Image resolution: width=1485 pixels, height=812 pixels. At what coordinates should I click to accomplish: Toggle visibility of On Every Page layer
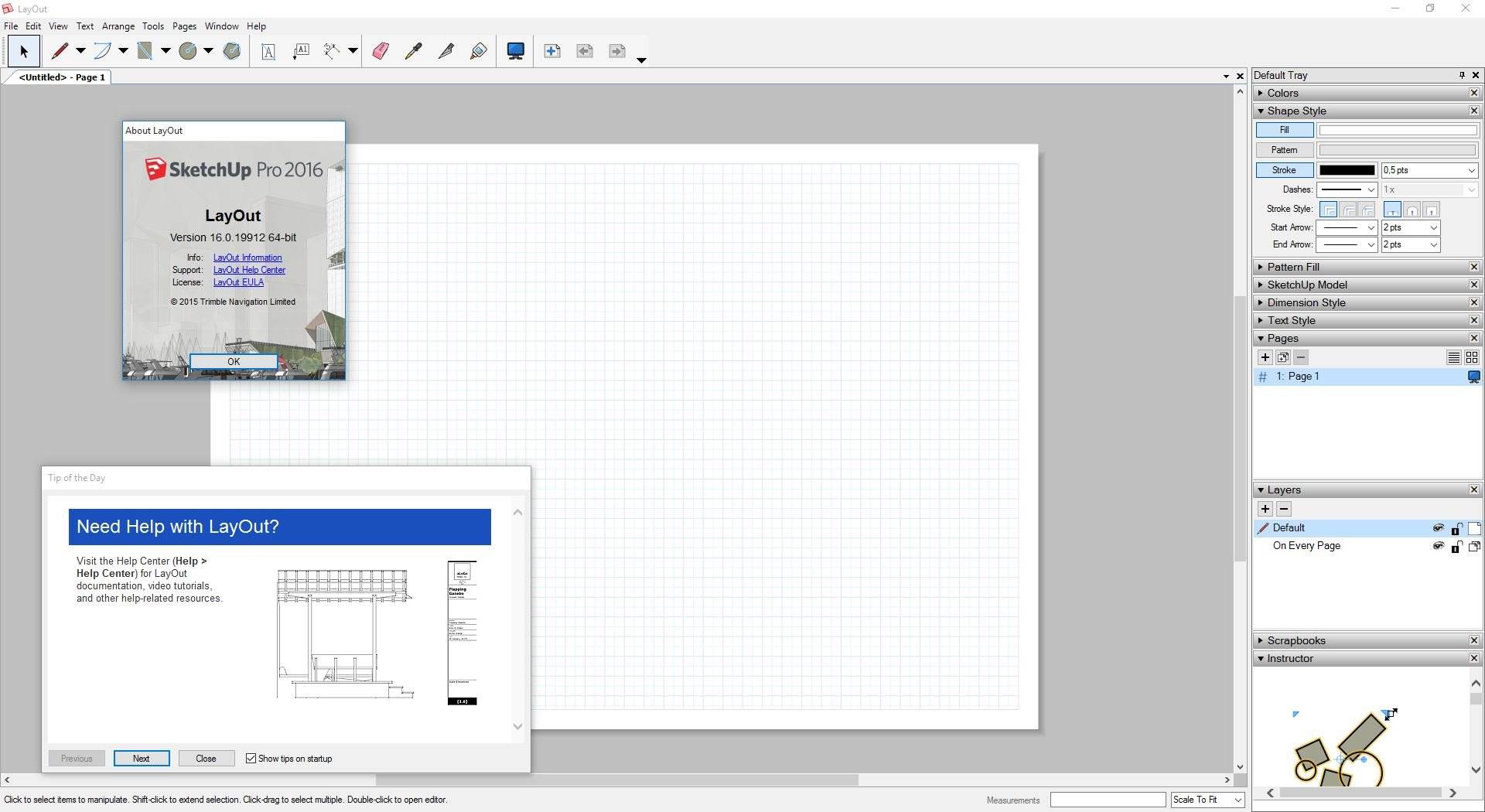[x=1439, y=546]
